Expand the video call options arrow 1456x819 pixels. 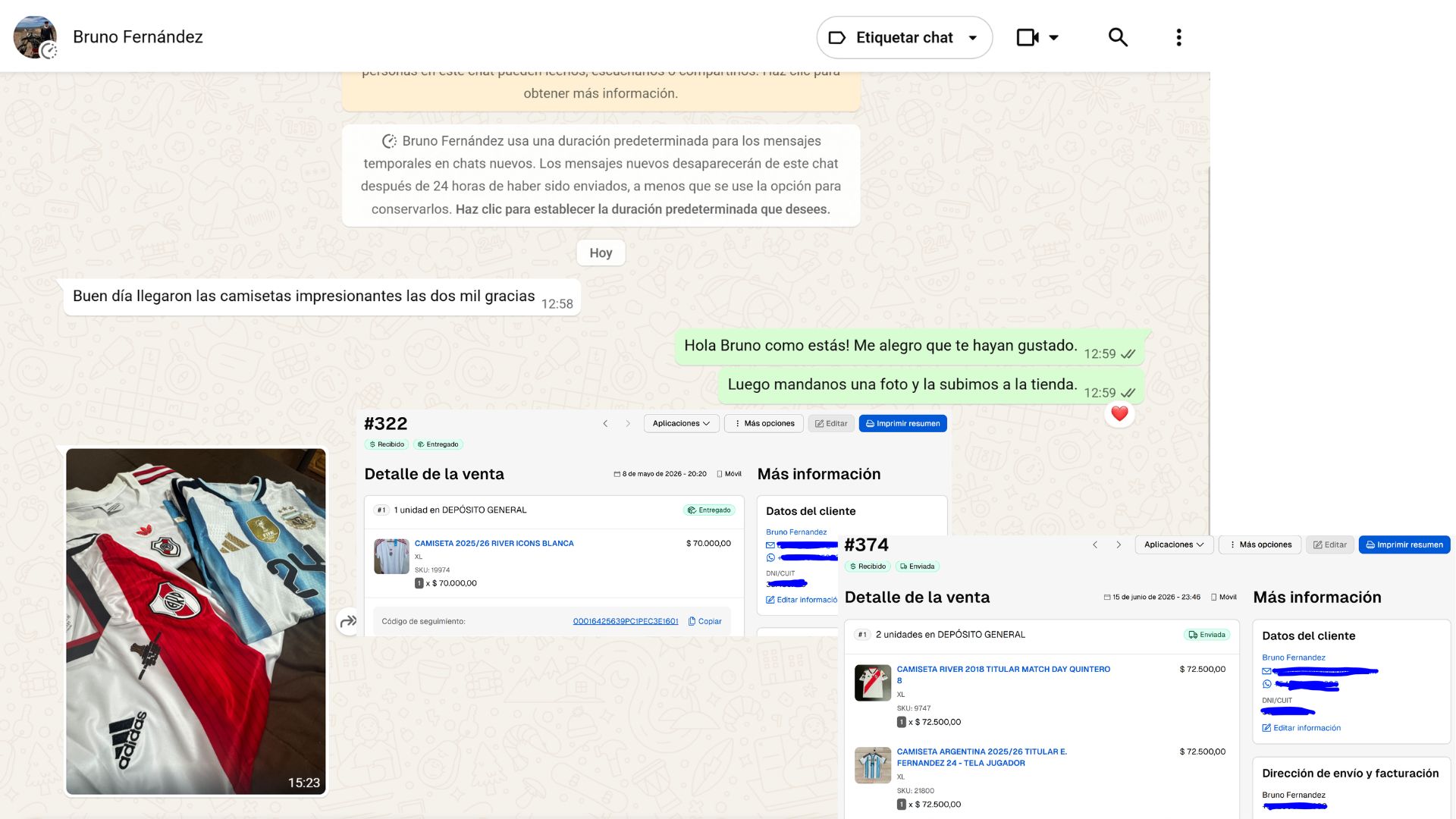pyautogui.click(x=1053, y=37)
